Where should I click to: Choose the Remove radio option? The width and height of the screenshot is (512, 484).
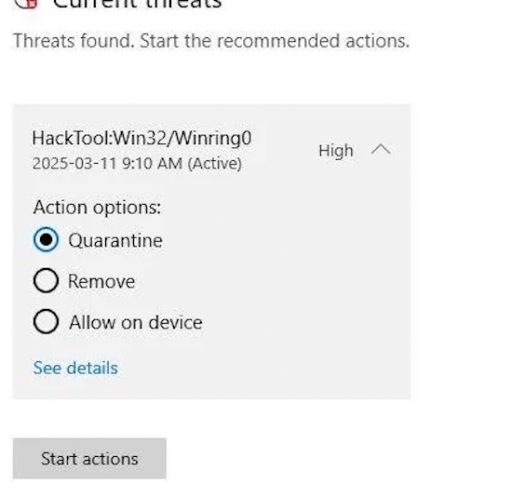pyautogui.click(x=46, y=280)
